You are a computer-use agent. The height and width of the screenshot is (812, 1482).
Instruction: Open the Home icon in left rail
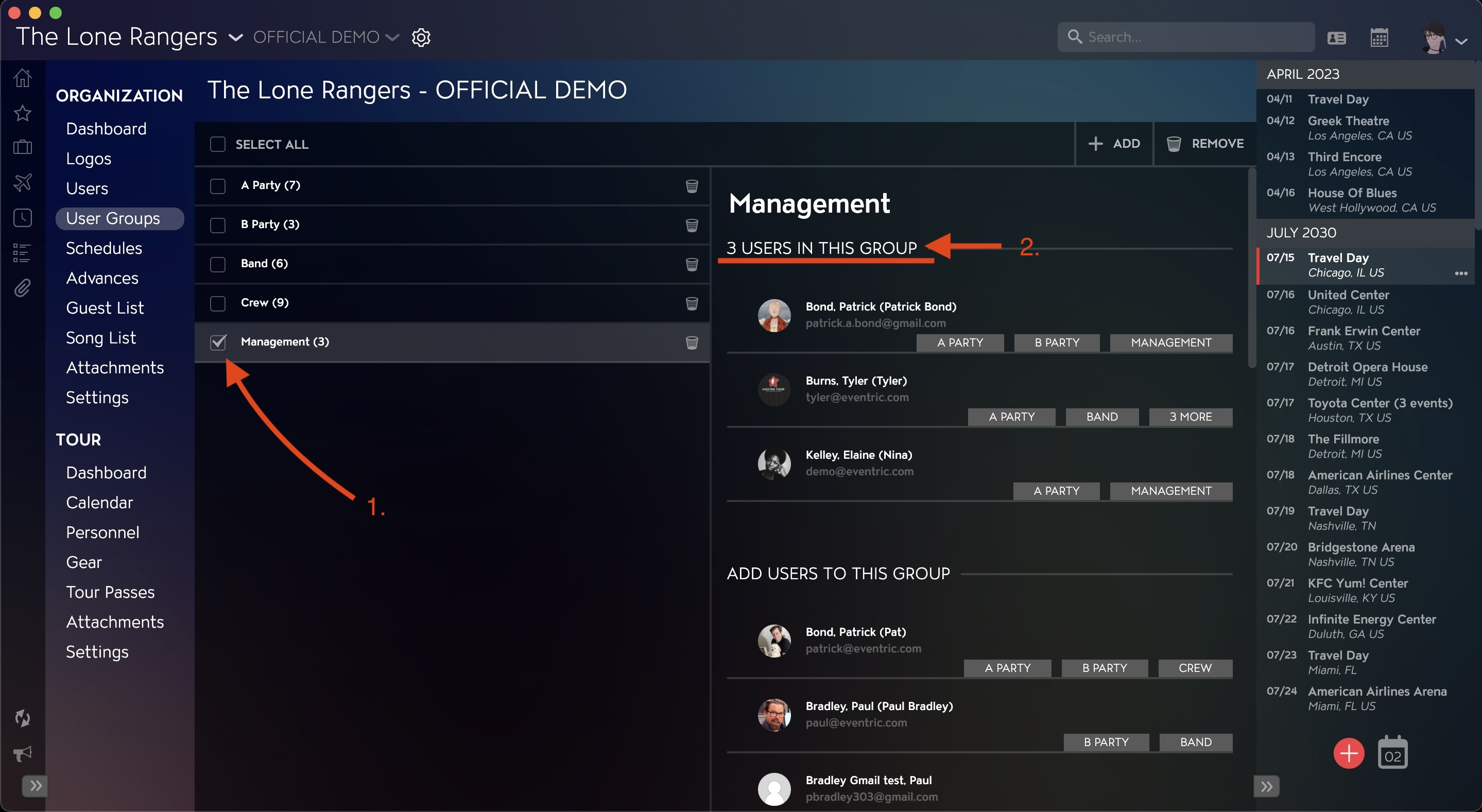[x=23, y=78]
